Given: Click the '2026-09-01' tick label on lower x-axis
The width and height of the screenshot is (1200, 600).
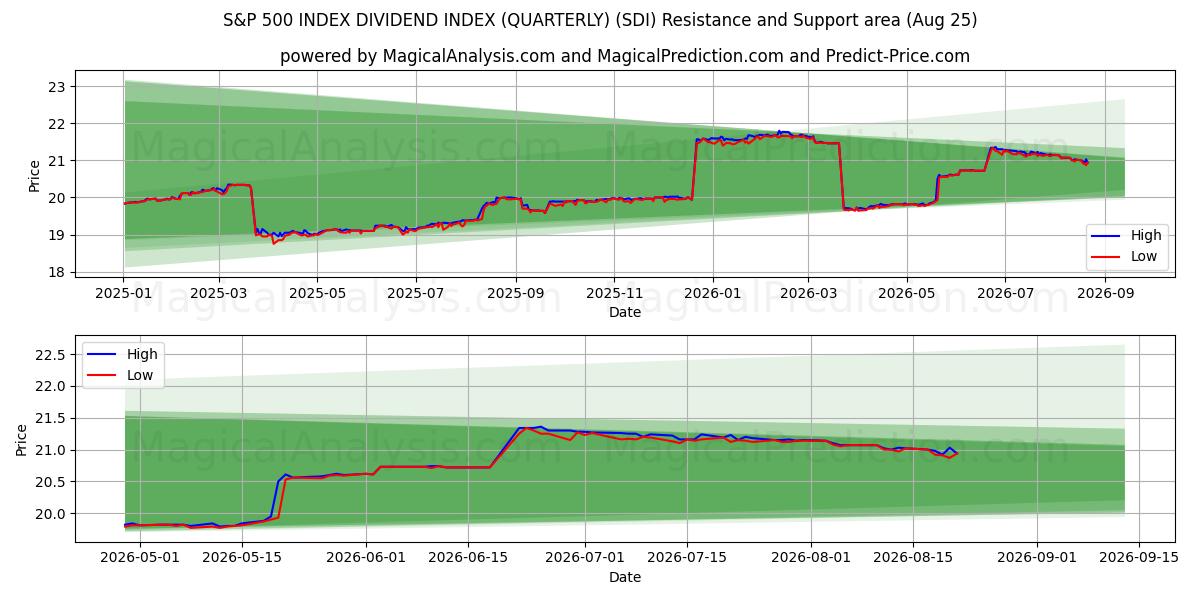Looking at the screenshot, I should (x=1037, y=559).
